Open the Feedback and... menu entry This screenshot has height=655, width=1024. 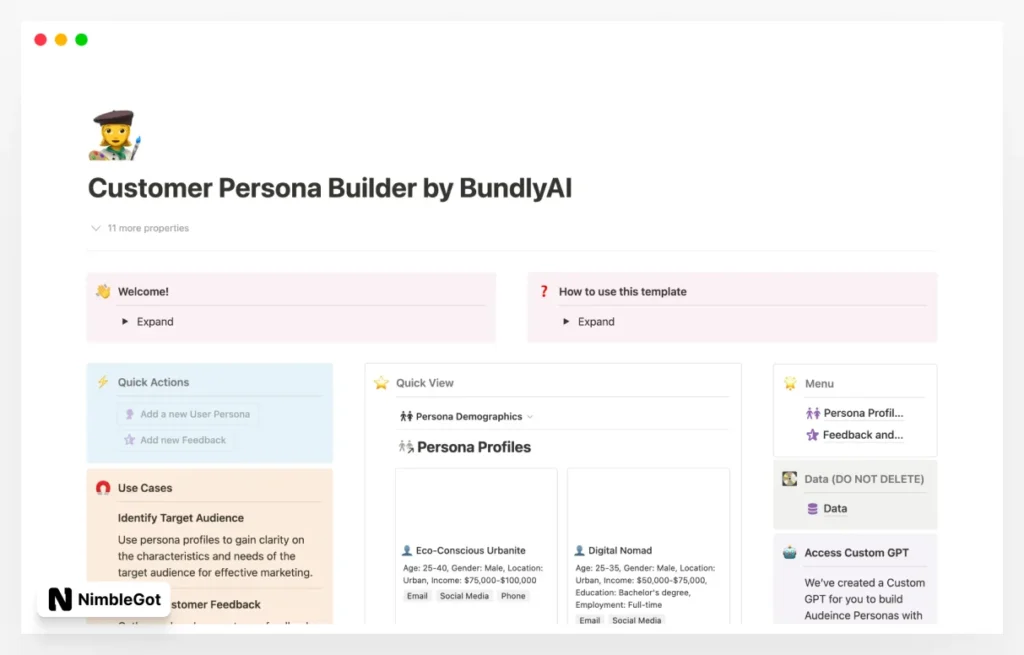860,434
